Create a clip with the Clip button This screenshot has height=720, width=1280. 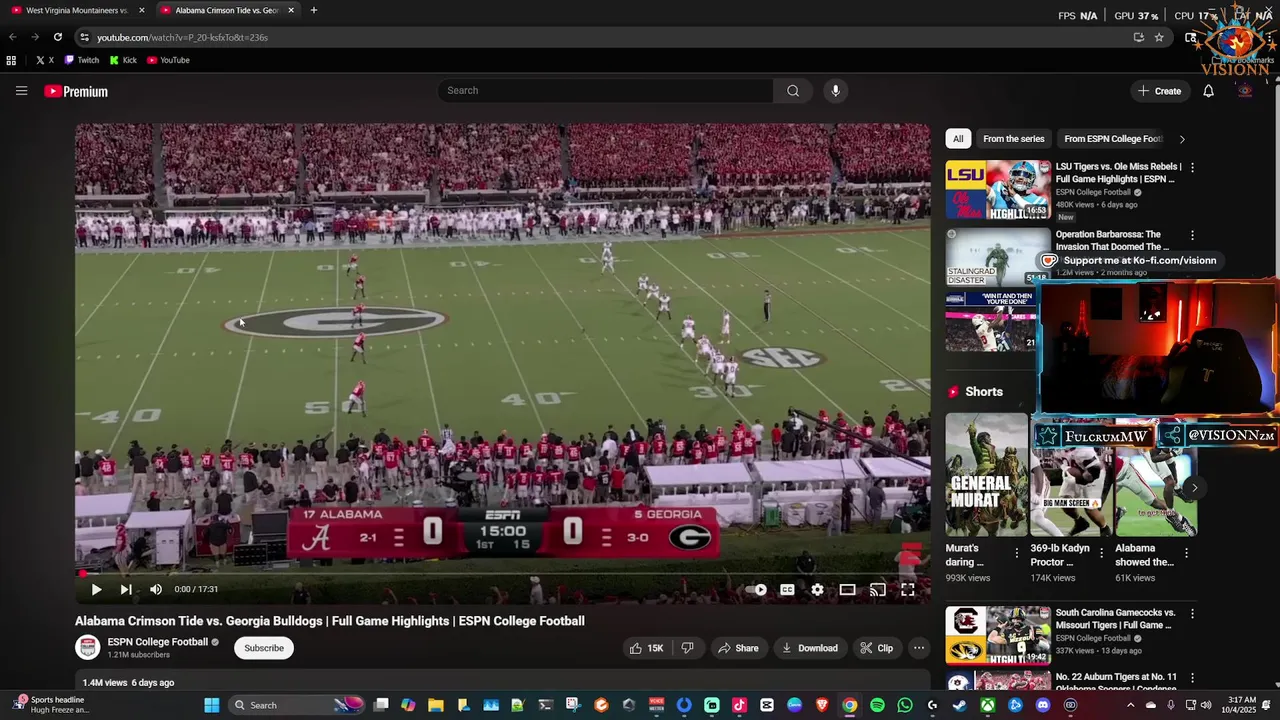(x=876, y=648)
